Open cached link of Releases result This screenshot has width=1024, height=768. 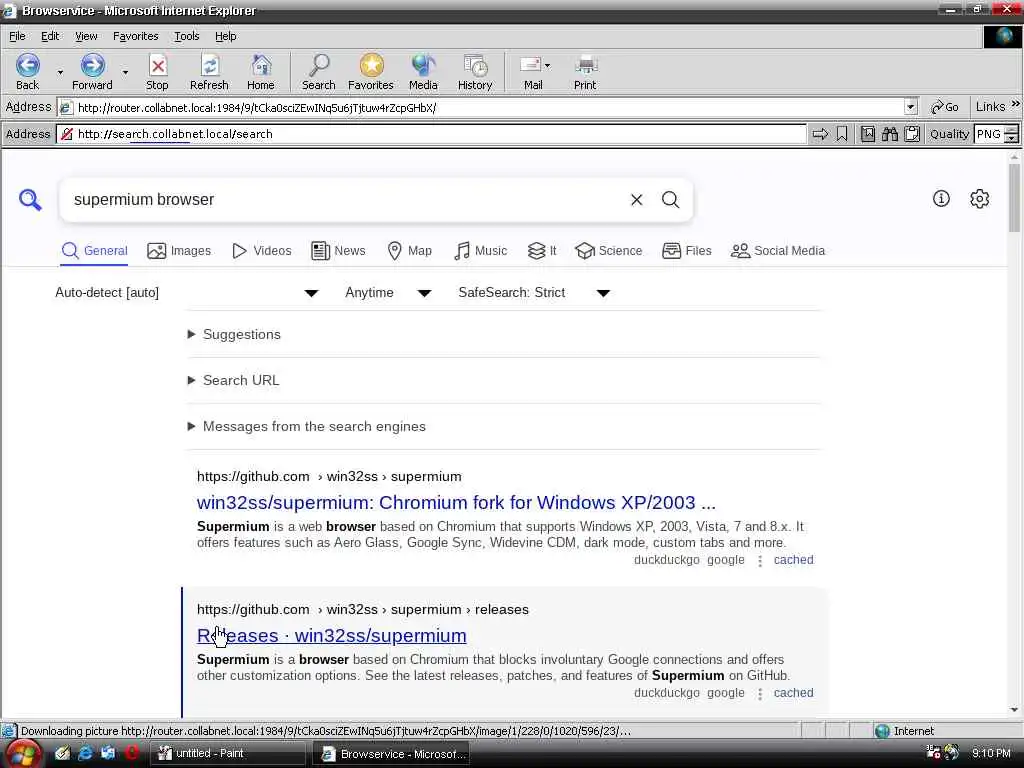793,694
